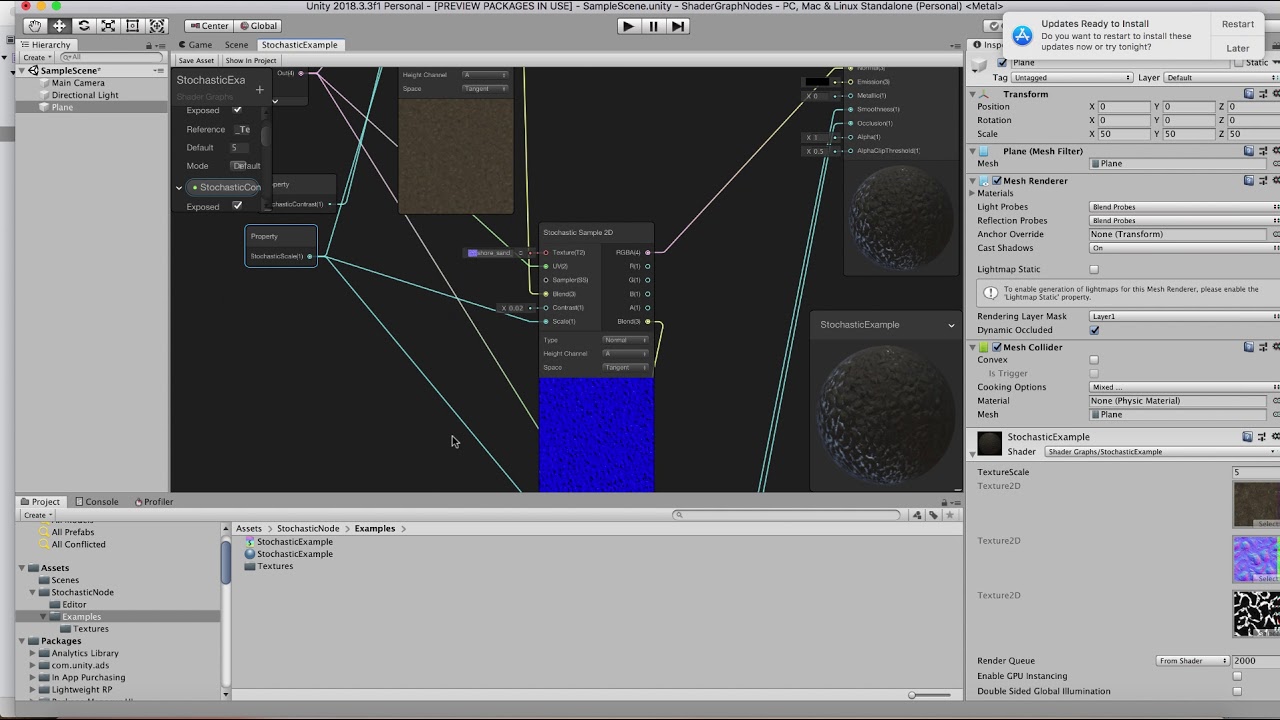Click the Plane GameObject icon in Hierarchy
The image size is (1280, 720).
coord(46,107)
